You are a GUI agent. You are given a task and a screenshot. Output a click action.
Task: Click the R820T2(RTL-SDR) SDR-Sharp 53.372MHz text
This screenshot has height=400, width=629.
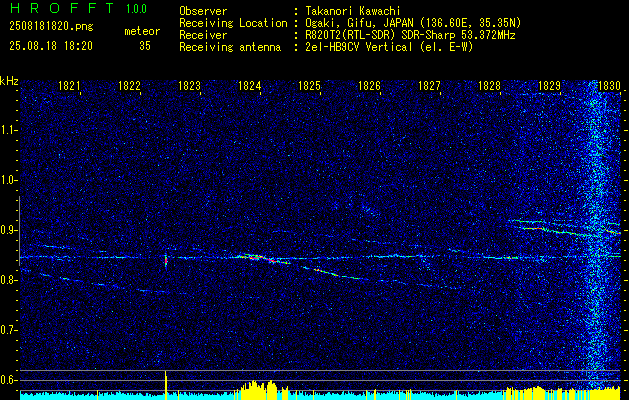[410, 35]
